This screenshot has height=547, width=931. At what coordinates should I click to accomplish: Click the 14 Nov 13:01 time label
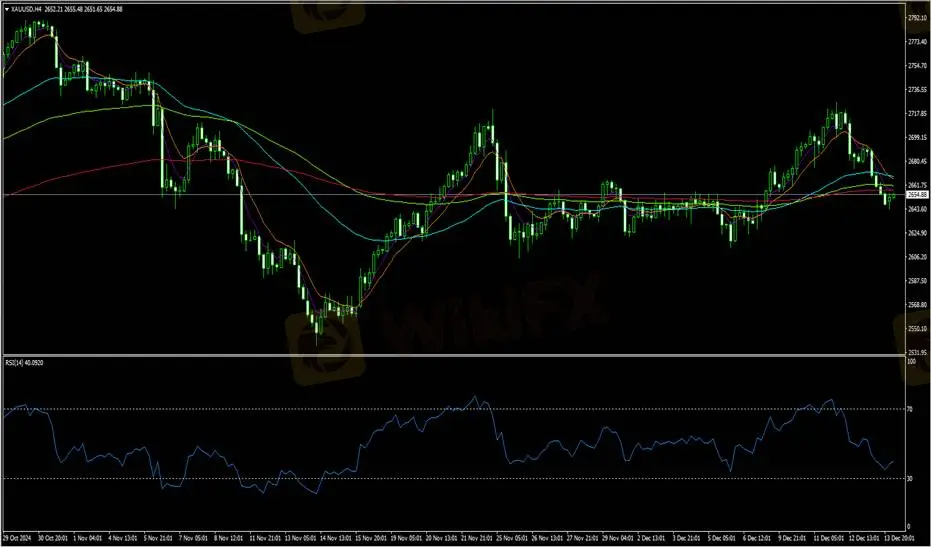(x=335, y=535)
